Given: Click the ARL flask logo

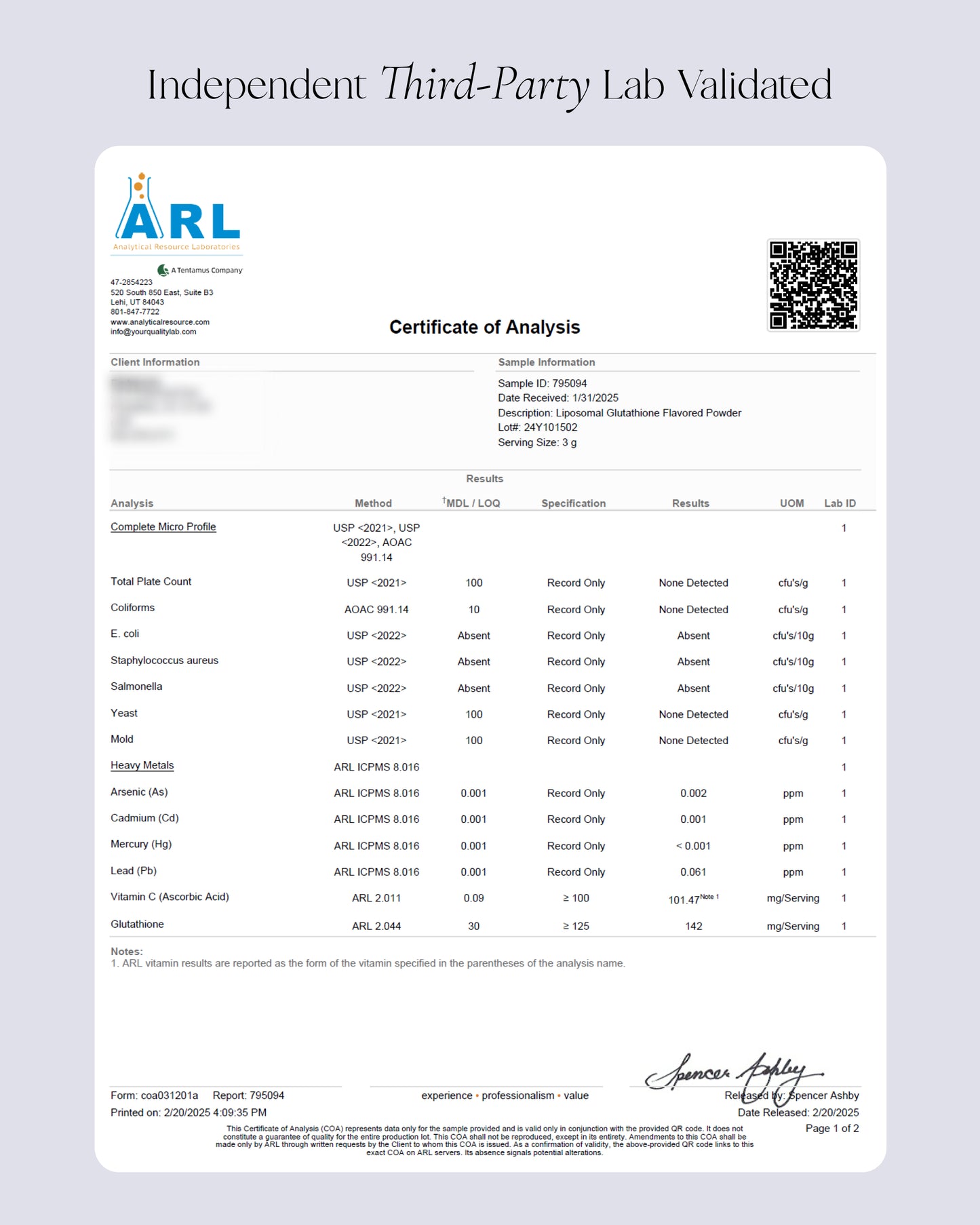Looking at the screenshot, I should coord(176,213).
